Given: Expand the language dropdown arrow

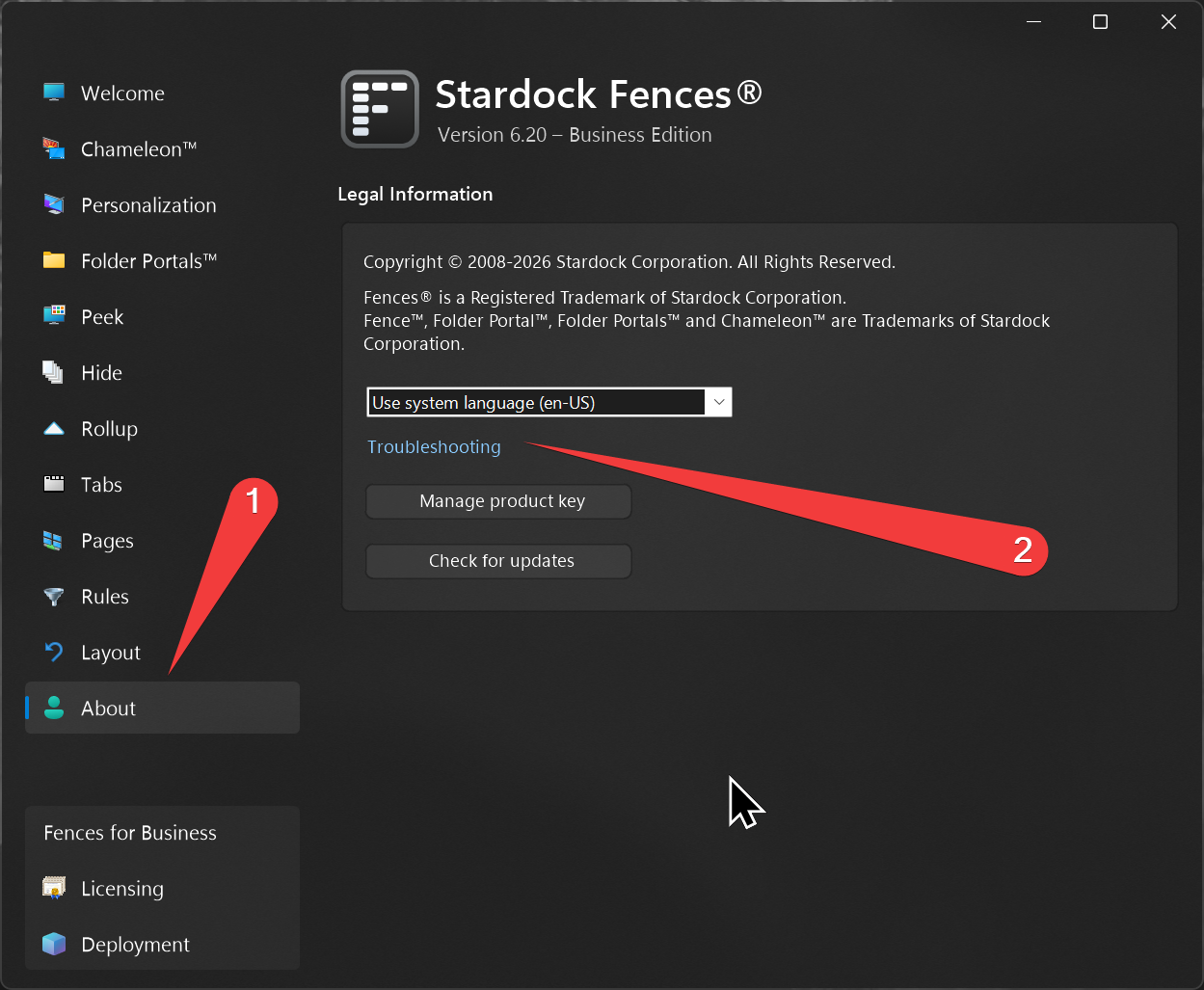Looking at the screenshot, I should tap(718, 402).
